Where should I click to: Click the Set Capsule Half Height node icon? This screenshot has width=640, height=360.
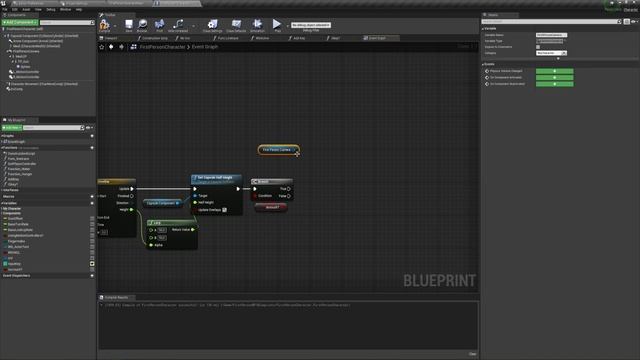195,178
